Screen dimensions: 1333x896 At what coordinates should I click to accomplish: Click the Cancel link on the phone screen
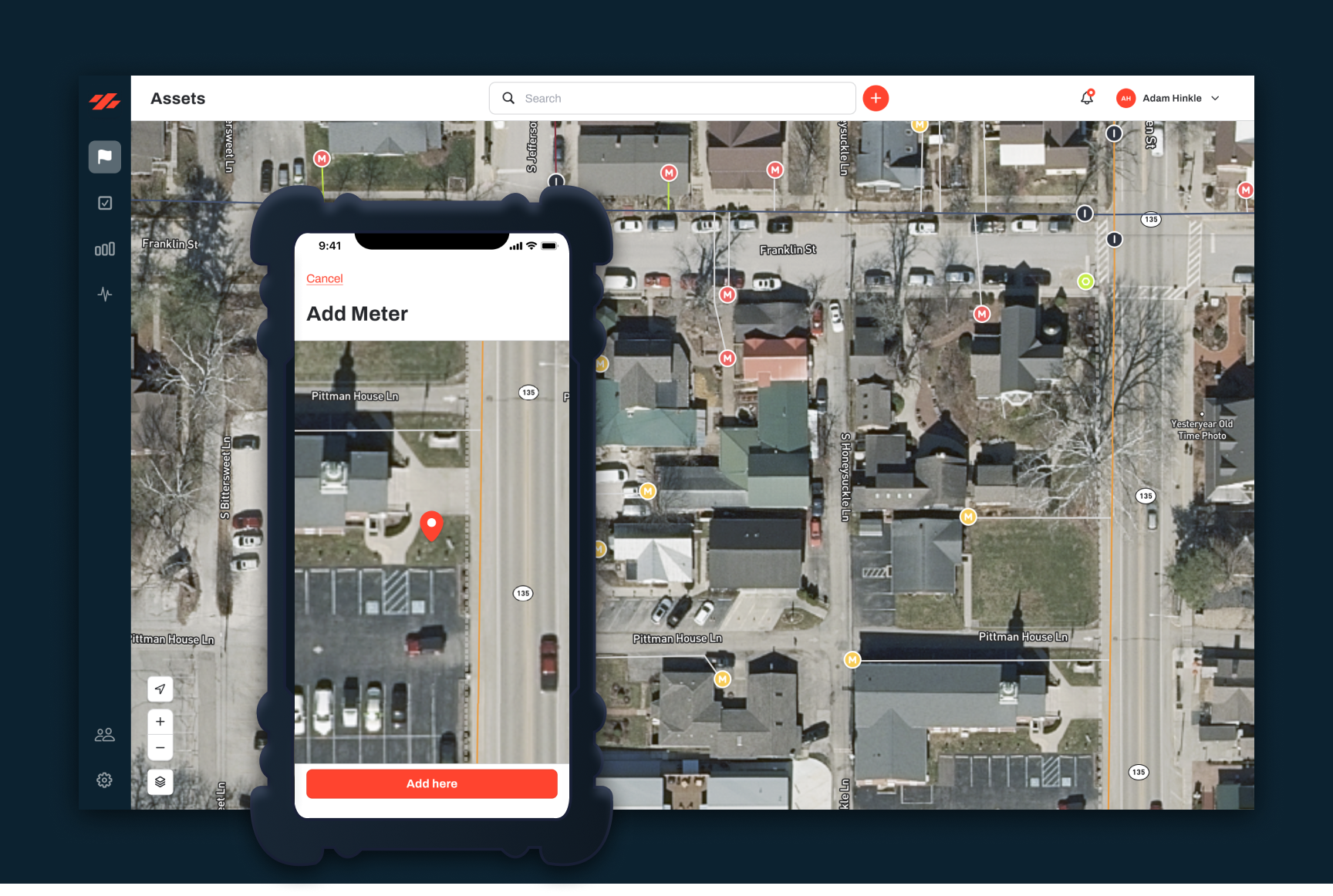coord(324,278)
